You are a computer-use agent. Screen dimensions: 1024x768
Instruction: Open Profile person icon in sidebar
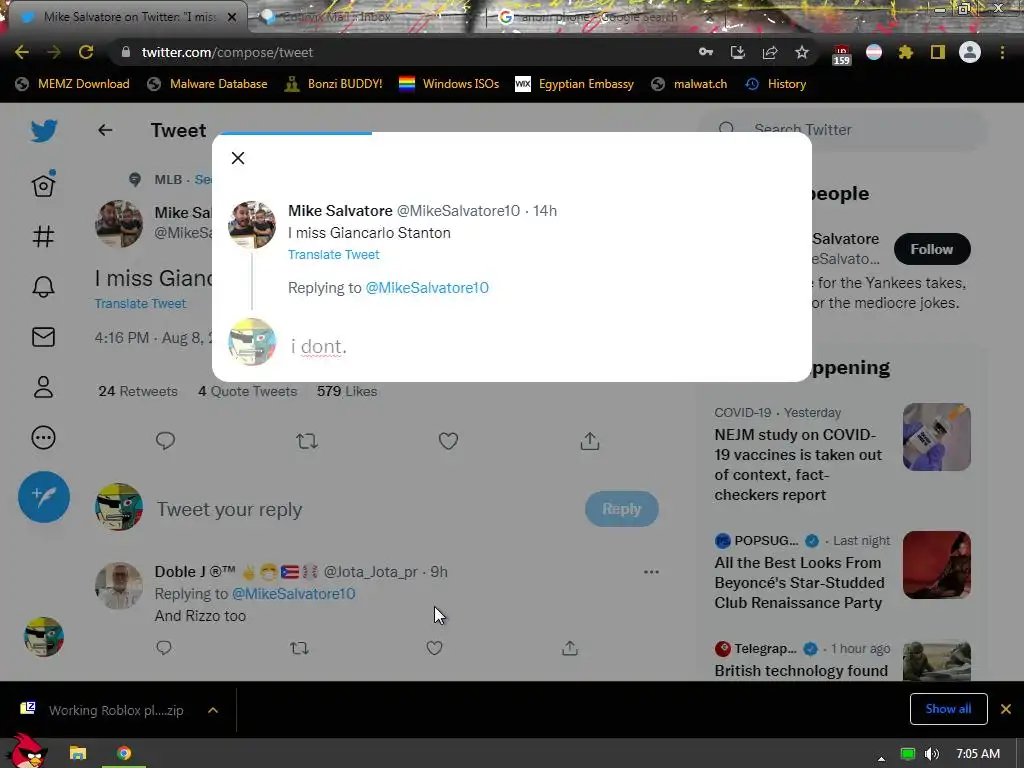[43, 387]
